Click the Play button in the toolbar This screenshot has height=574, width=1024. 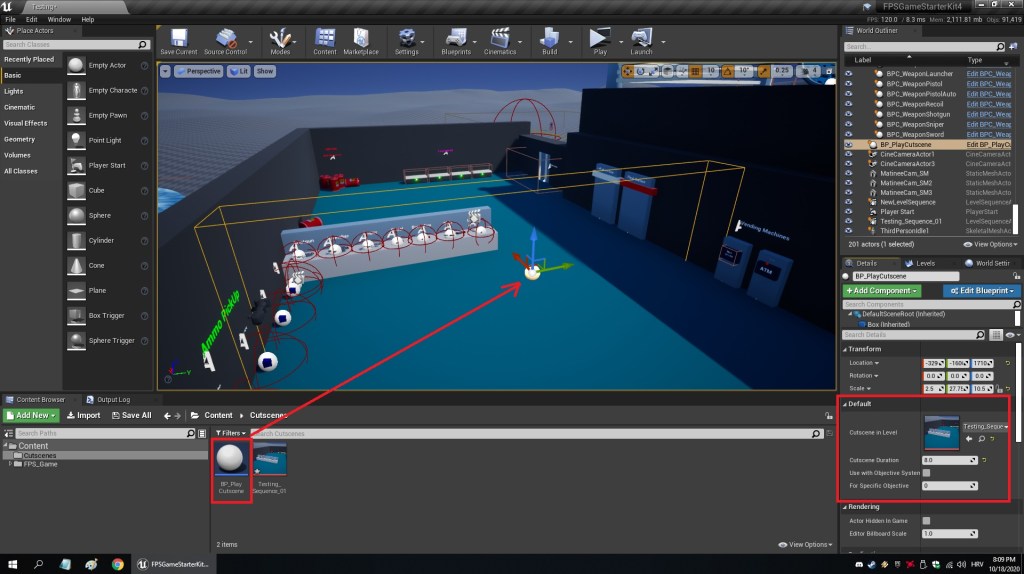pos(600,40)
